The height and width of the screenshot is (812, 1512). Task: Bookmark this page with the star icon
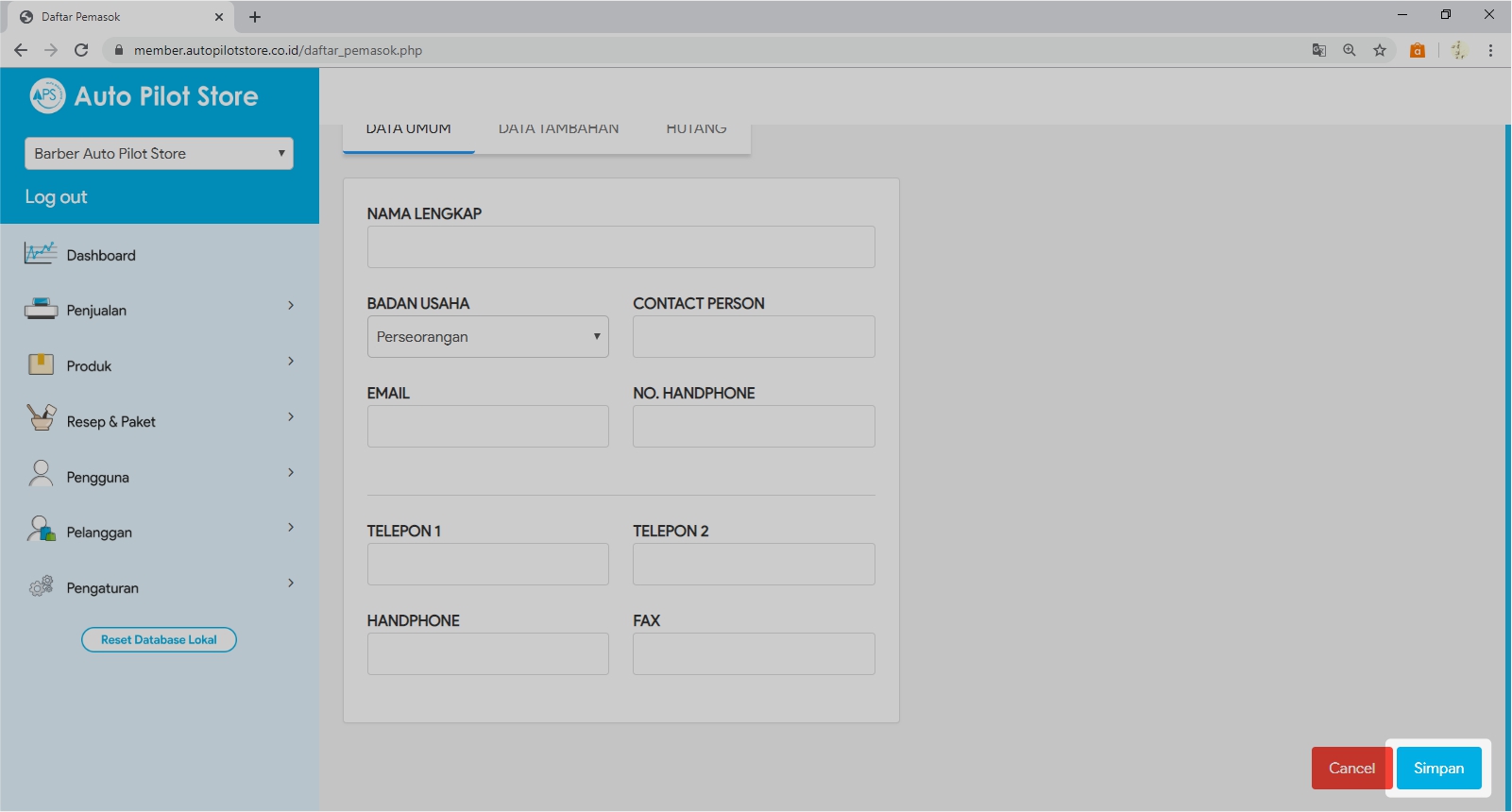coord(1380,50)
